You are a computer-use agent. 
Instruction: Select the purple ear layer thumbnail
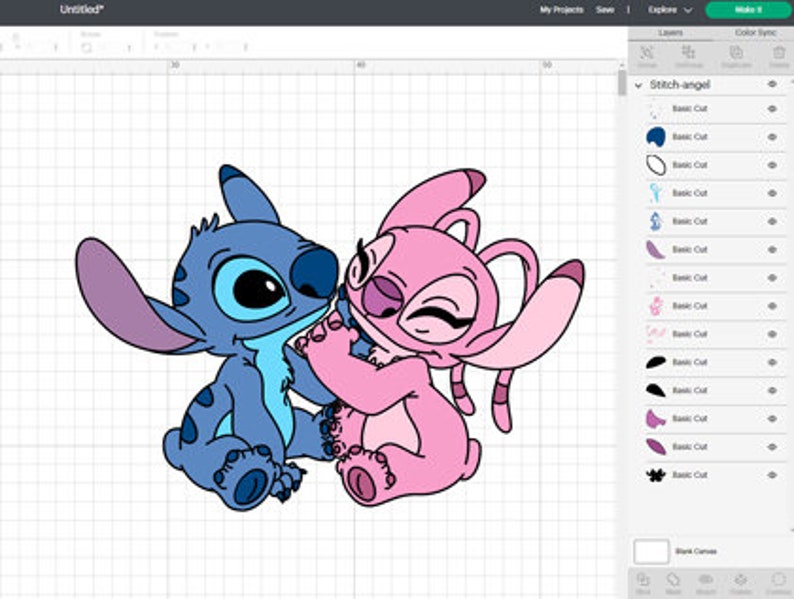coord(656,250)
